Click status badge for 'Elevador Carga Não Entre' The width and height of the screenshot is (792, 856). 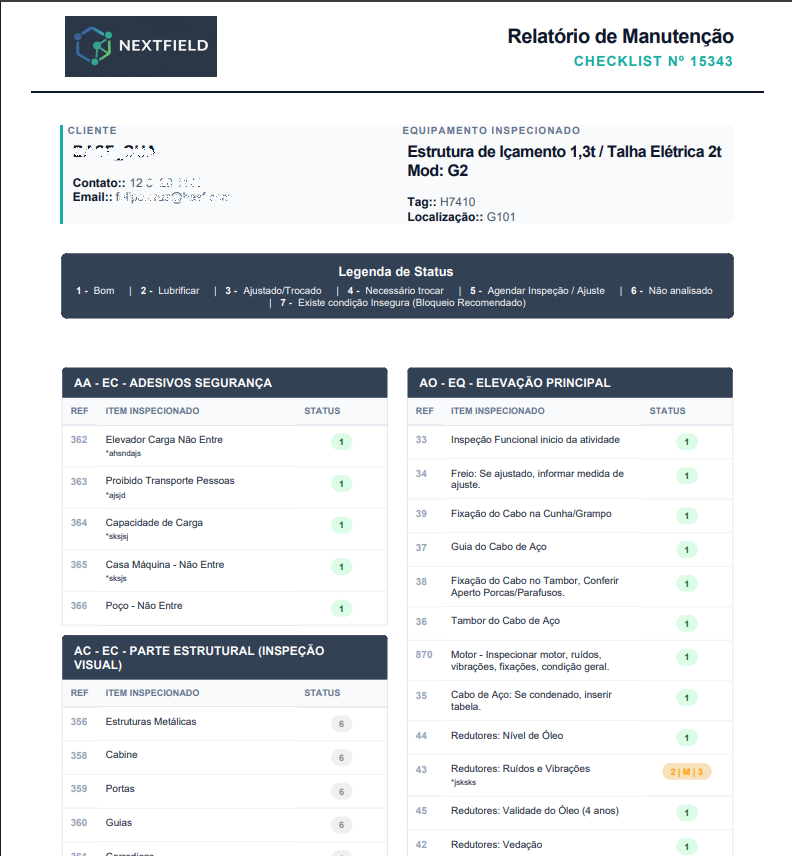coord(342,442)
